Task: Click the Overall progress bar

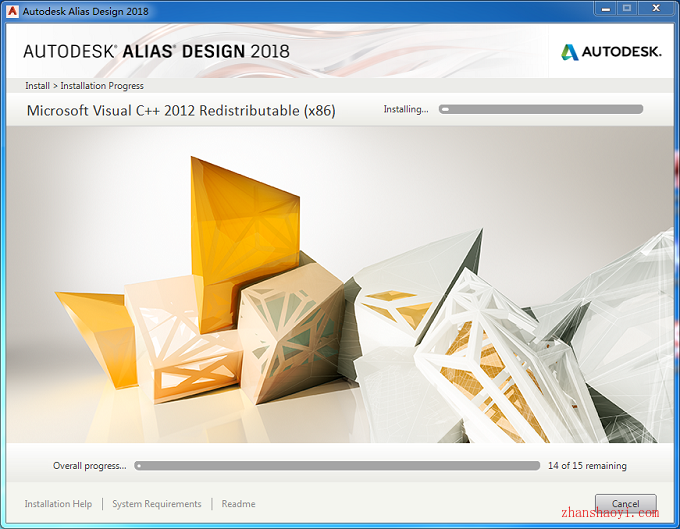Action: (337, 466)
